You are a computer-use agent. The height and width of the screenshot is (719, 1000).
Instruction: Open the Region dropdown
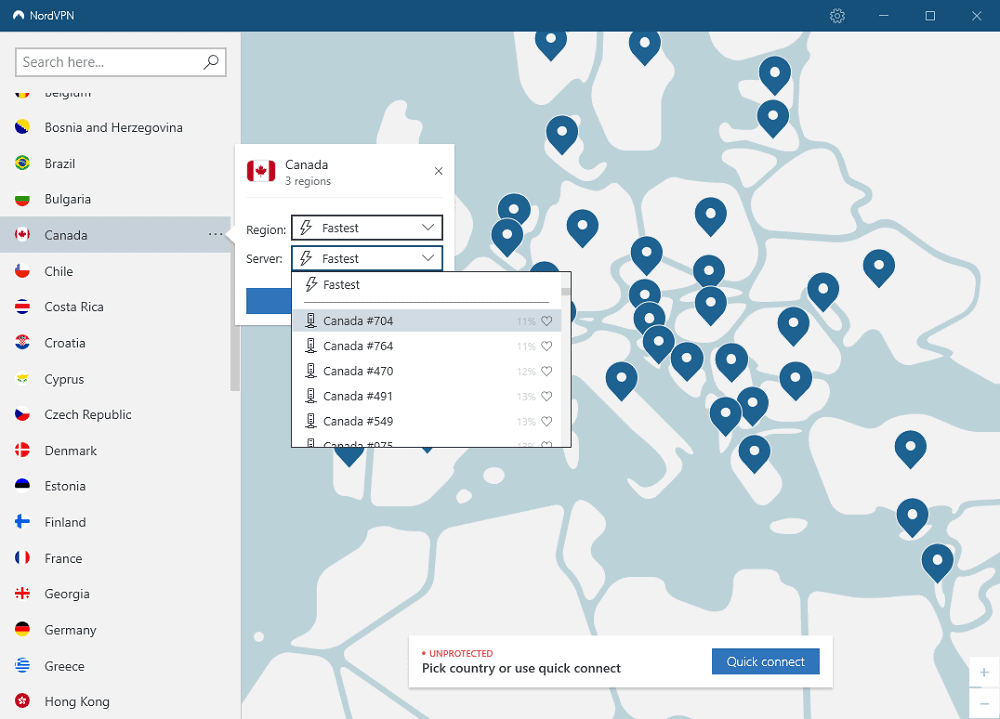pos(367,228)
